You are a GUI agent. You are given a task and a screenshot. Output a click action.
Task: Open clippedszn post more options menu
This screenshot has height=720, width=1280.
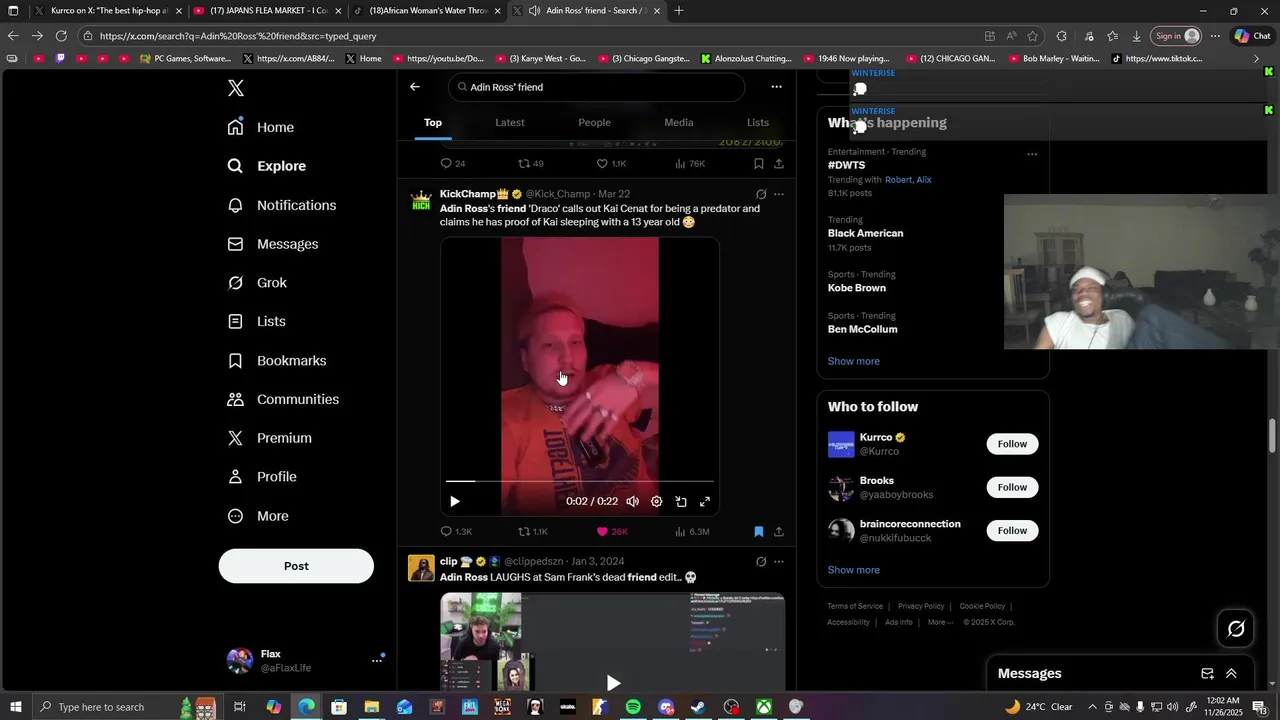point(779,562)
